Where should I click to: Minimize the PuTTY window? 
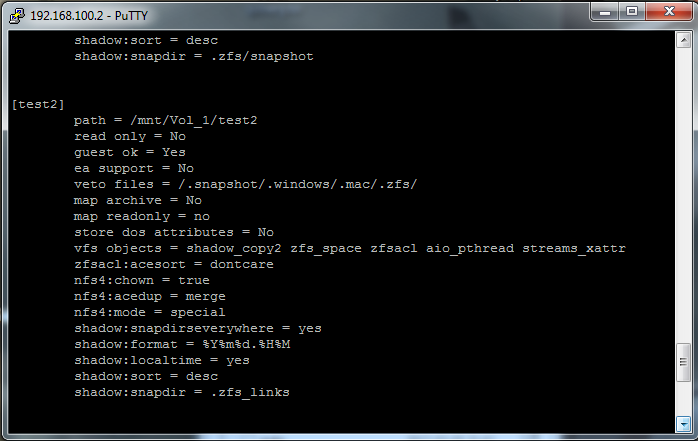point(605,12)
